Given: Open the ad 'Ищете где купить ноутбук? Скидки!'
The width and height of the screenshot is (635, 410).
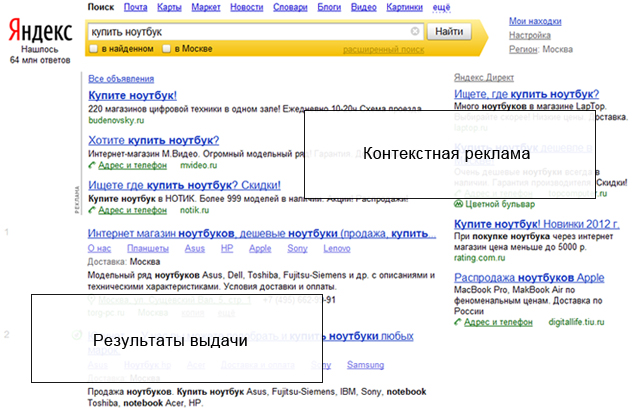Looking at the screenshot, I should pos(184,186).
